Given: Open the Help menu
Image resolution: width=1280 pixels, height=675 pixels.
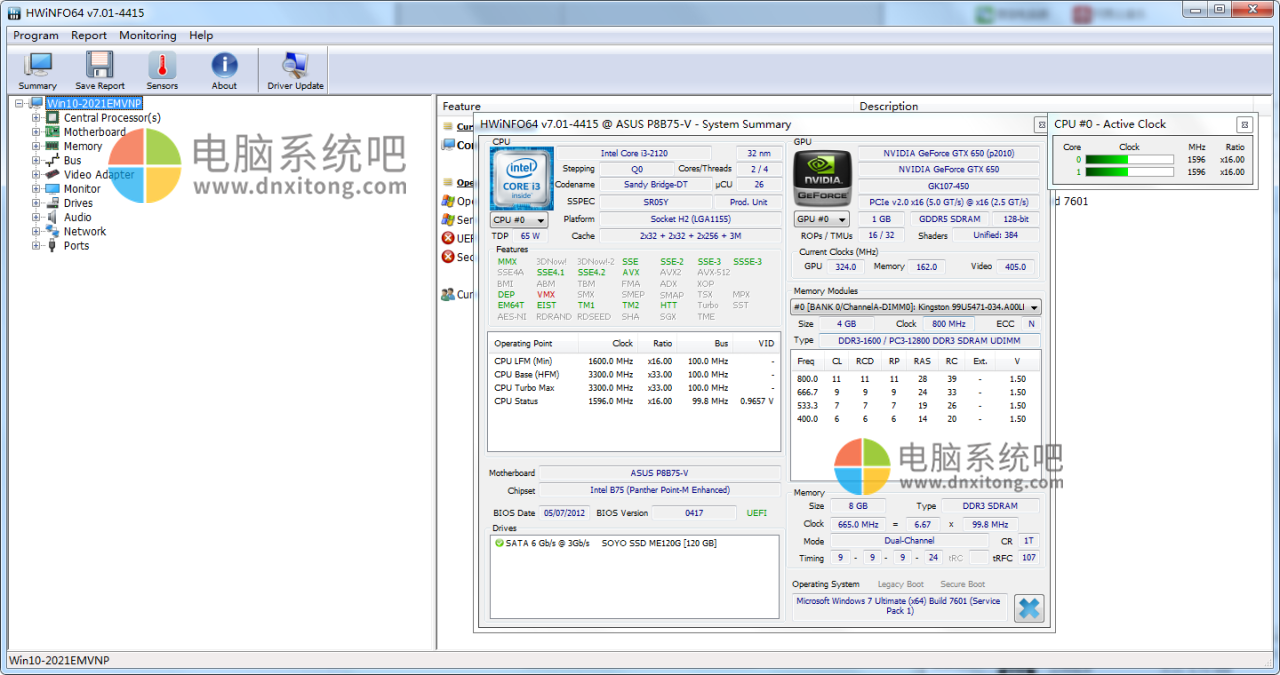Looking at the screenshot, I should 201,35.
